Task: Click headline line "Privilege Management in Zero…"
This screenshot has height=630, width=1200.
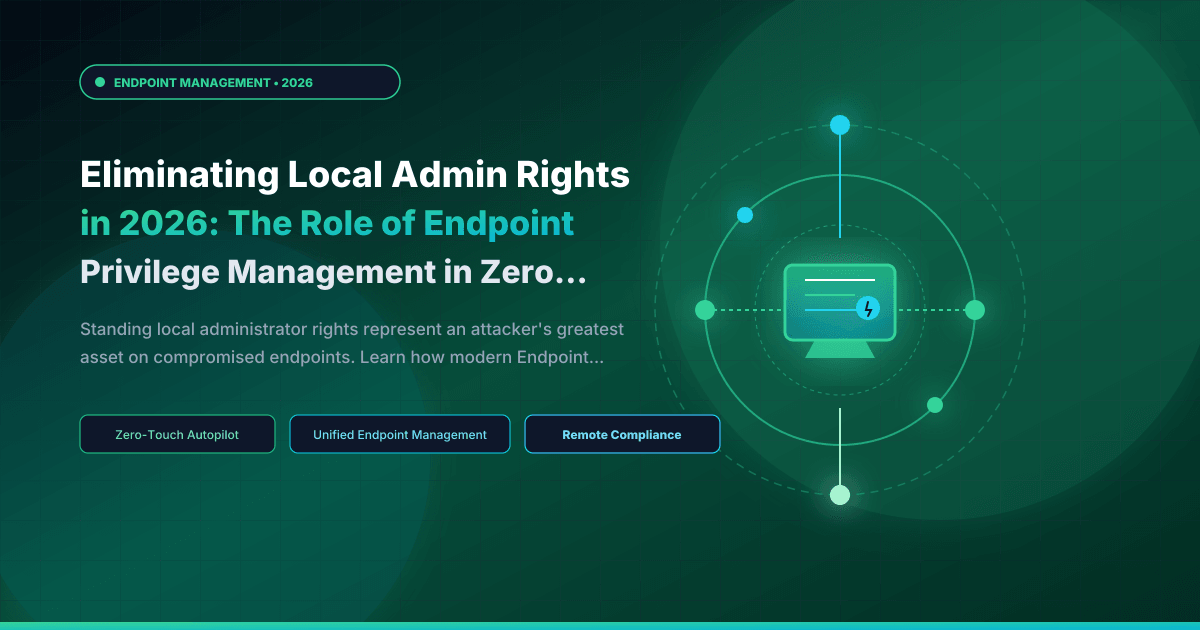Action: 333,273
